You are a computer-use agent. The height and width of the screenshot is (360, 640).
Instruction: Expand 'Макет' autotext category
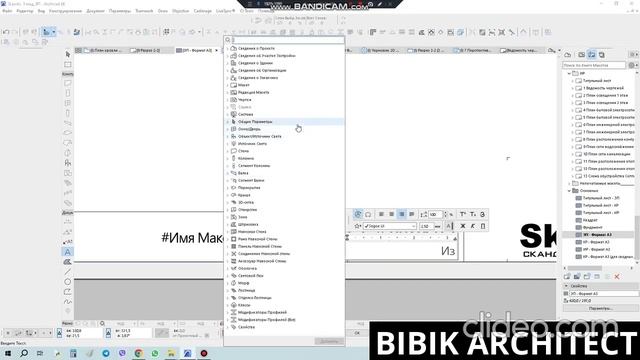click(x=227, y=85)
